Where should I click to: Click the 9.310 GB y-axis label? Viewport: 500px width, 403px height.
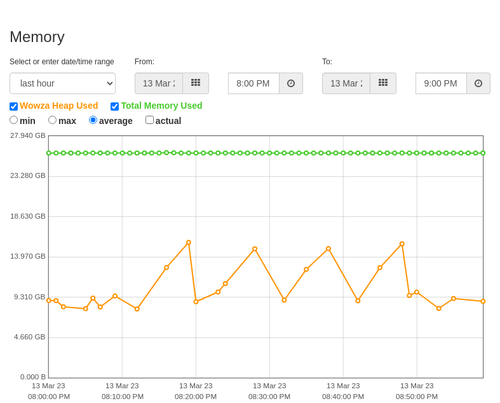[x=29, y=297]
